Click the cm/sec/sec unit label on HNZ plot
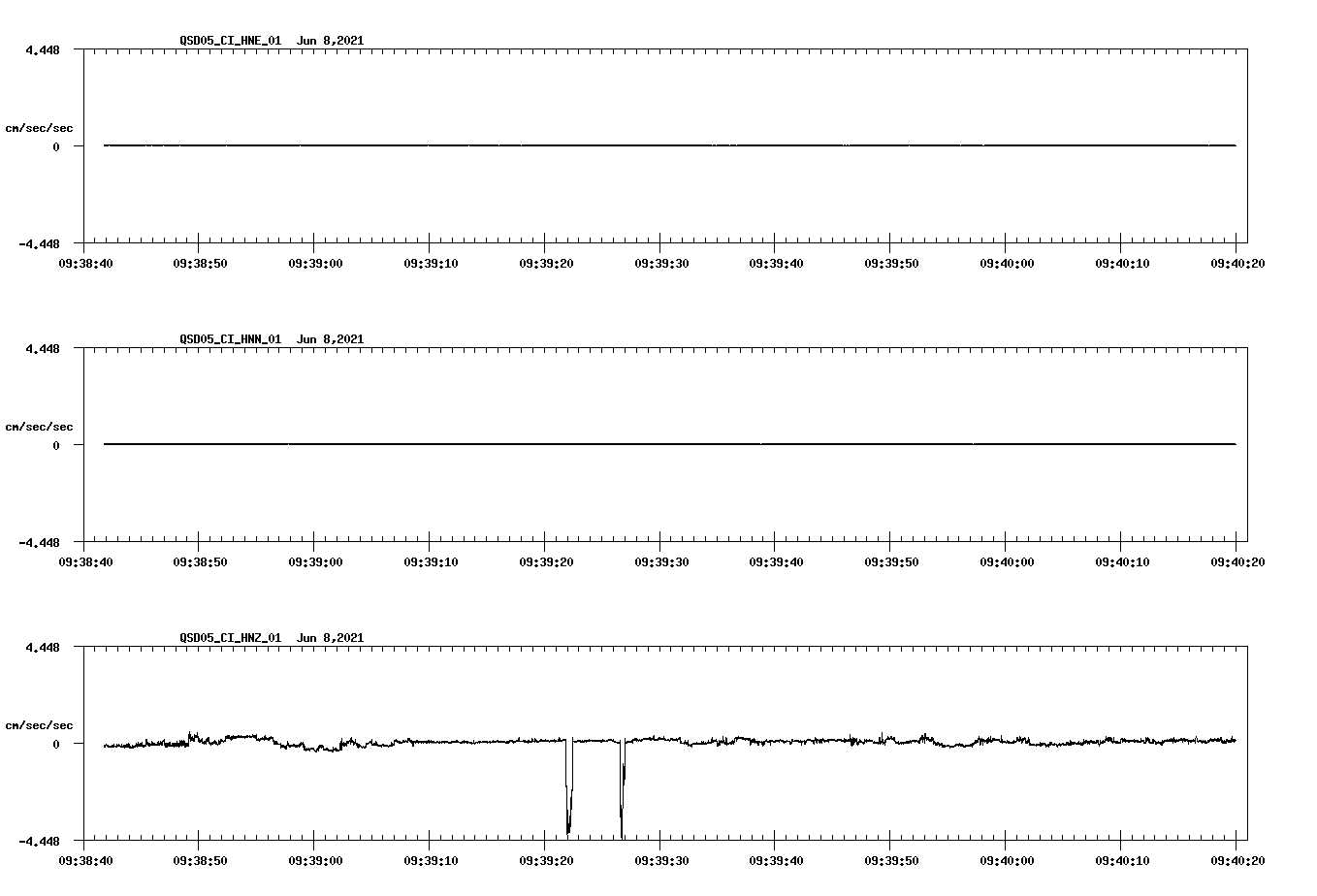 [39, 725]
